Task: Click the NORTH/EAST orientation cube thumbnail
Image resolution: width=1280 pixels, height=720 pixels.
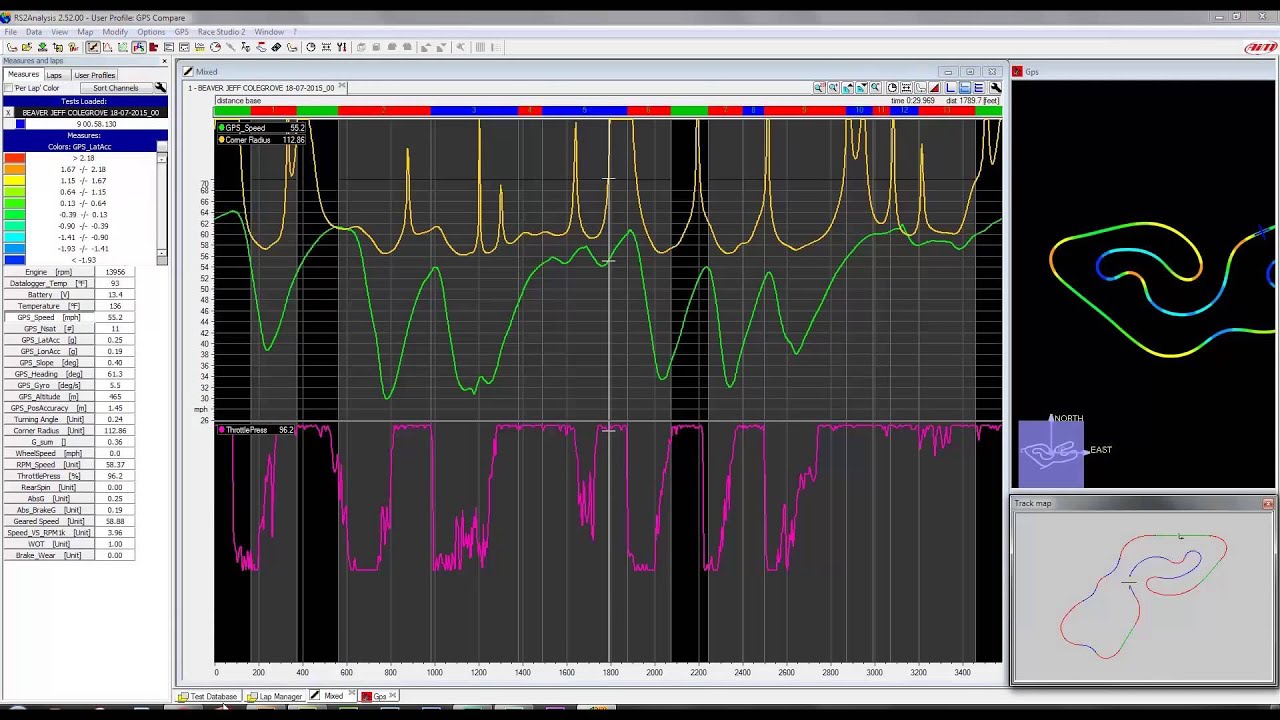Action: coord(1051,454)
